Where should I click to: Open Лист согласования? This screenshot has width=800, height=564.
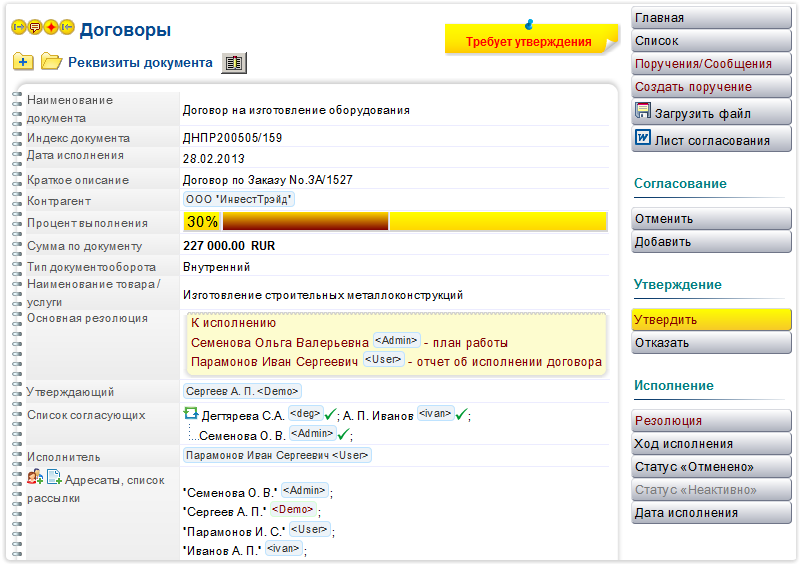pos(711,139)
